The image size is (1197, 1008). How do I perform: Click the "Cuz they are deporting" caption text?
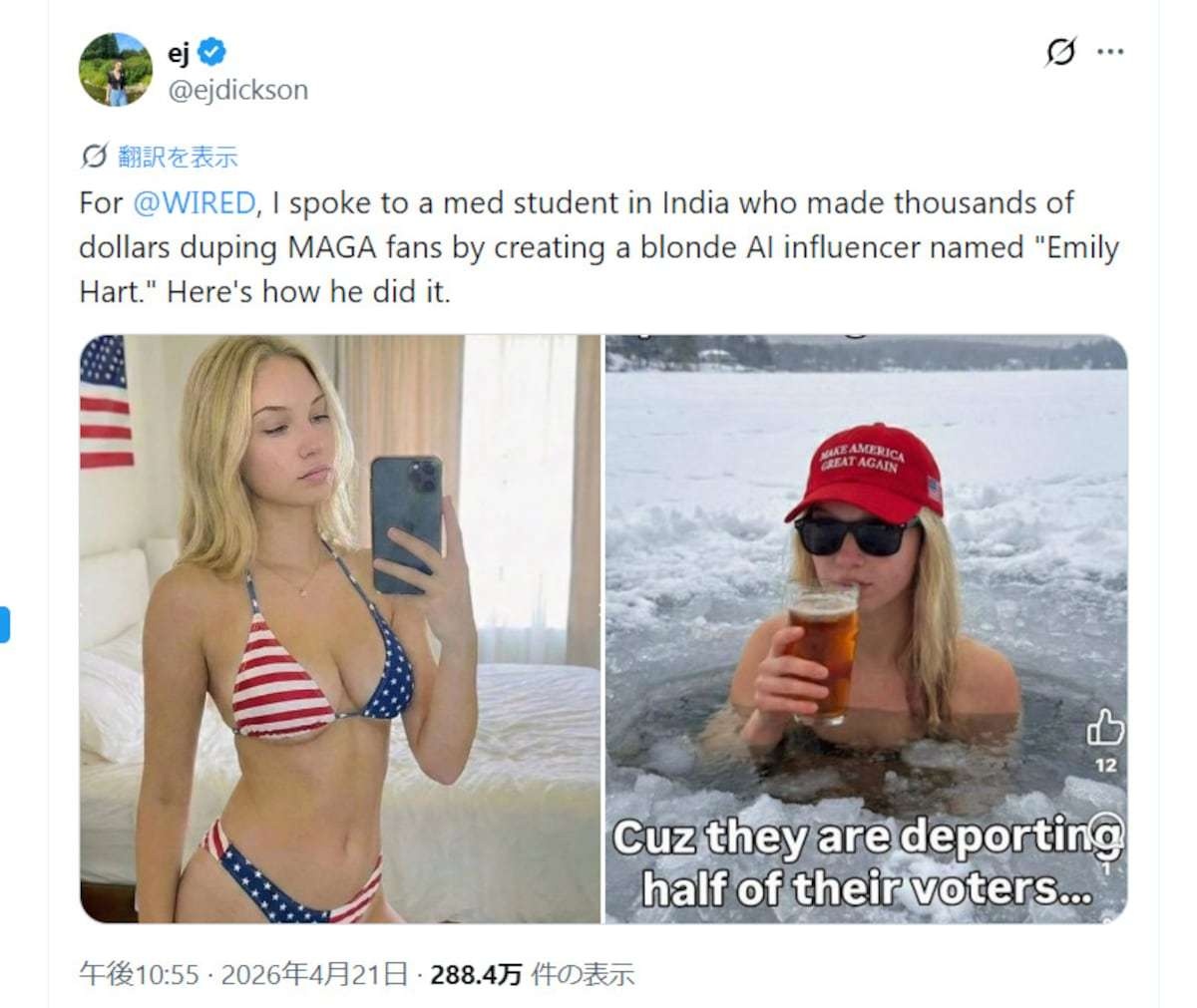[x=866, y=838]
